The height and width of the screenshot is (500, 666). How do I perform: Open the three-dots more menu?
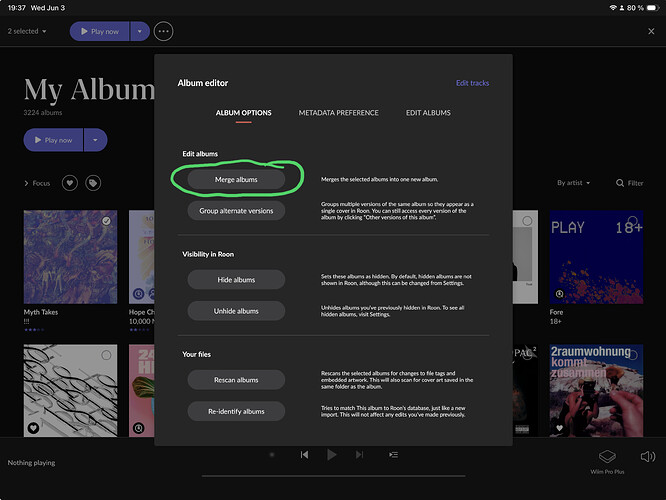(164, 31)
